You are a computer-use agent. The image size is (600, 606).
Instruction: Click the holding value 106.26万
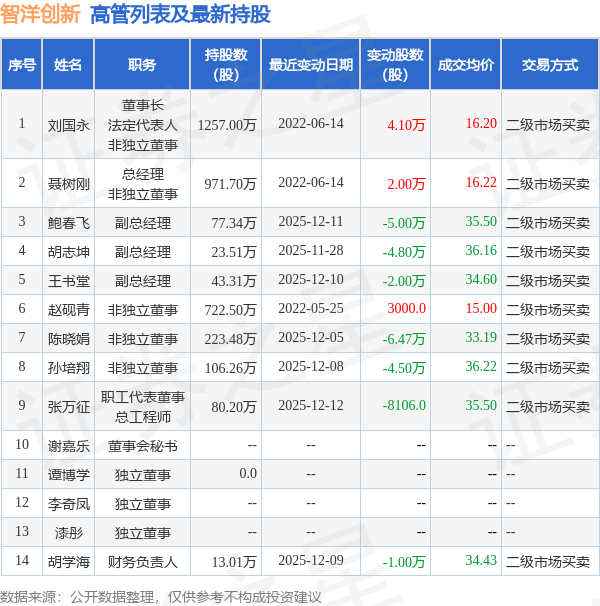(230, 368)
